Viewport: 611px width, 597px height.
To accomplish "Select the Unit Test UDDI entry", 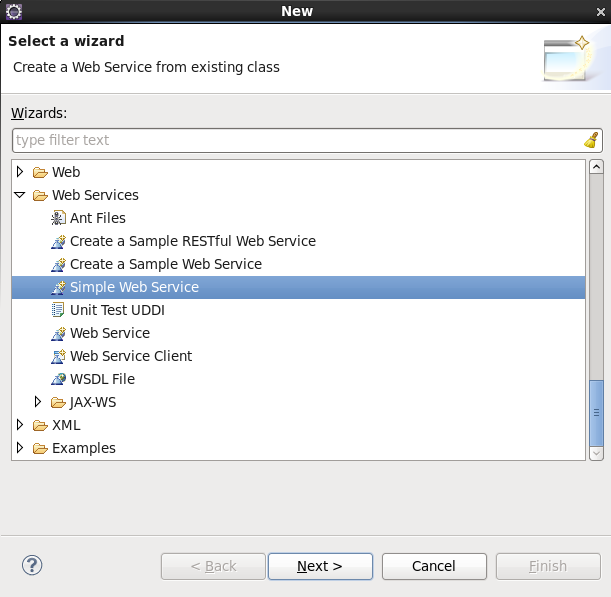I will 117,310.
